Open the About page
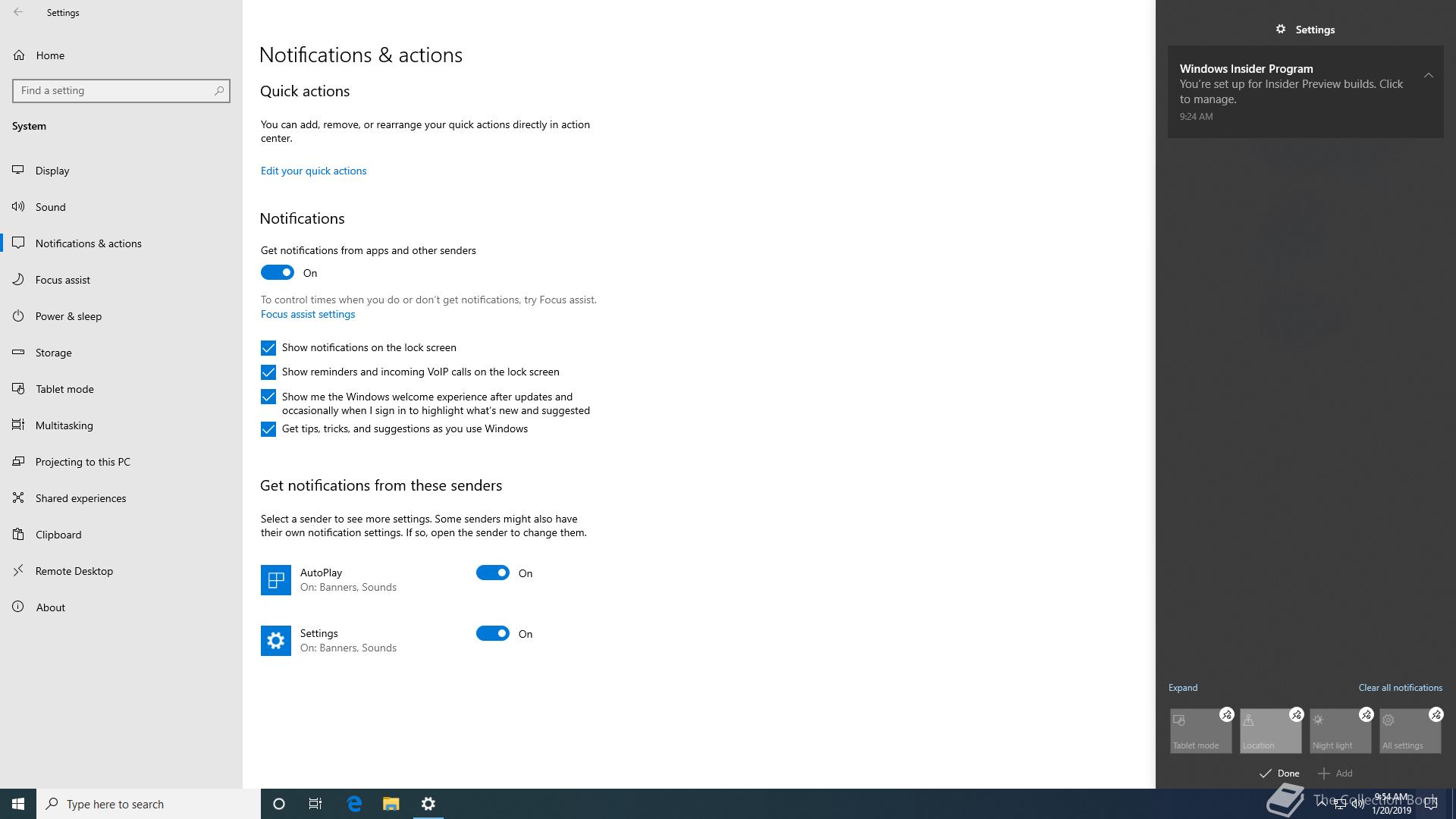The height and width of the screenshot is (819, 1456). pos(121,607)
